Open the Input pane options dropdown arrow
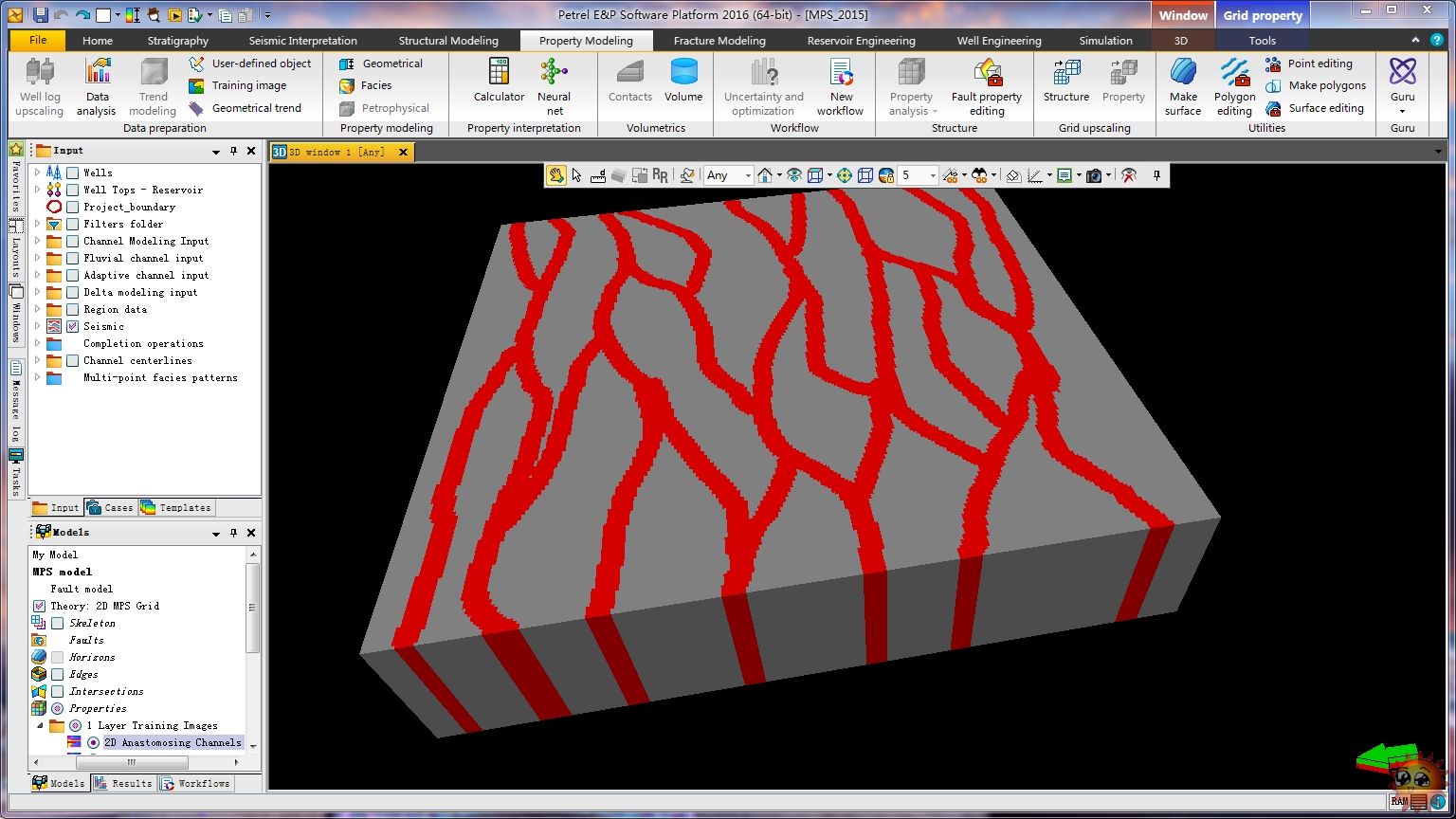Screen dimensions: 1456x819 tap(216, 151)
